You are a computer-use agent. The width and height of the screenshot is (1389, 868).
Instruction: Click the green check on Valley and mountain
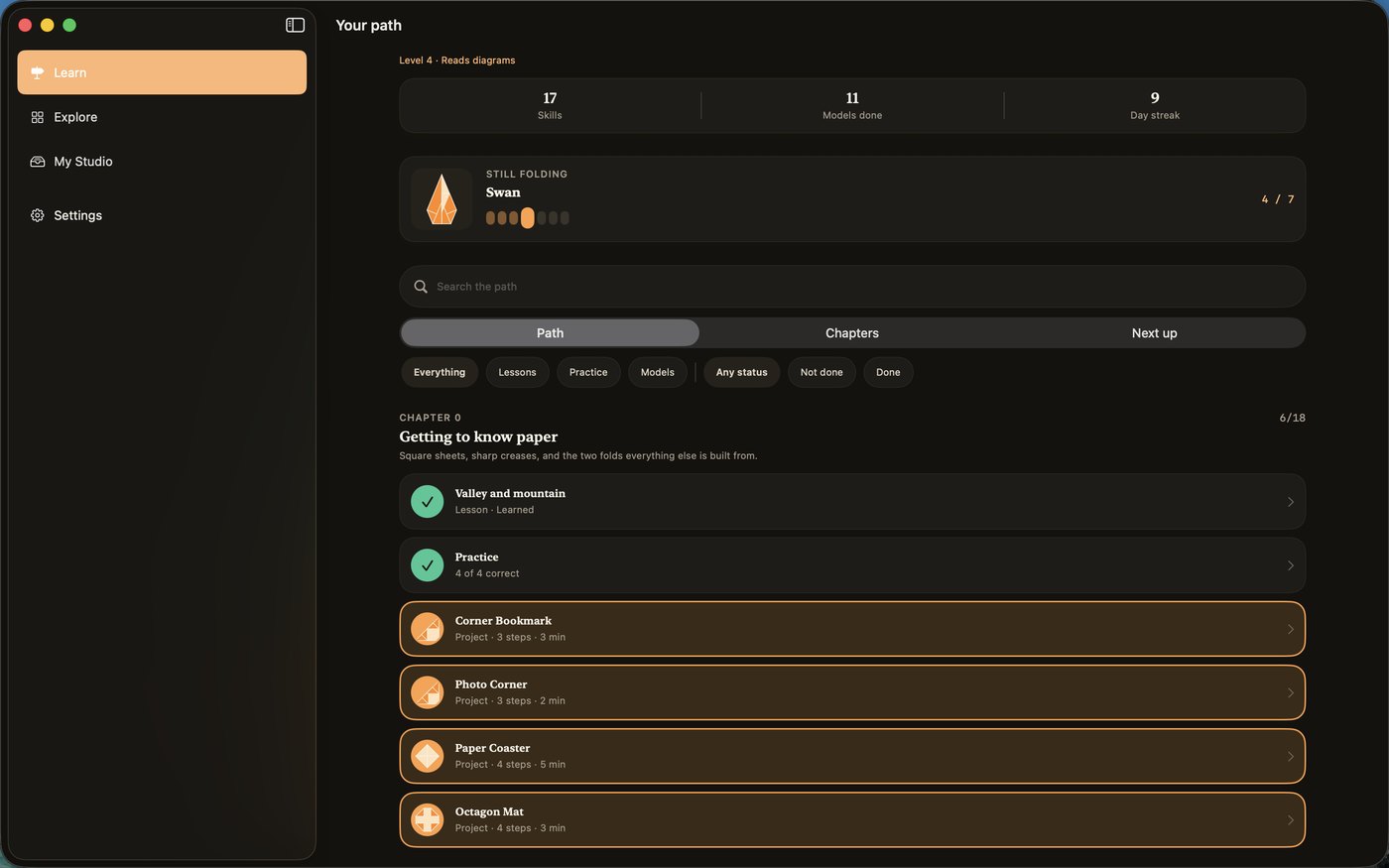tap(428, 502)
